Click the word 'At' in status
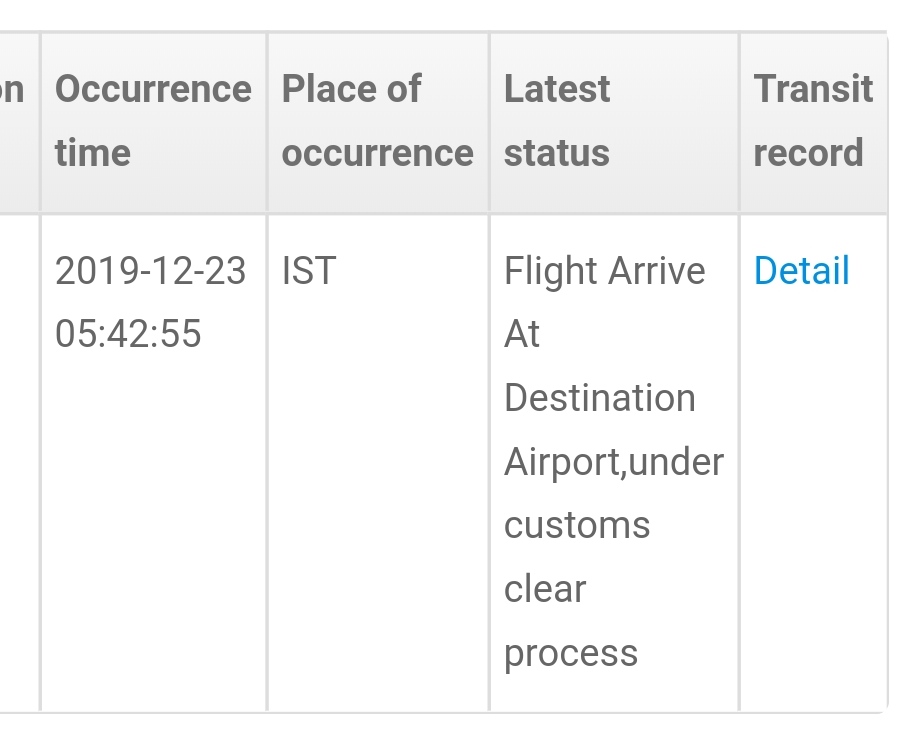The height and width of the screenshot is (756, 908). click(522, 334)
